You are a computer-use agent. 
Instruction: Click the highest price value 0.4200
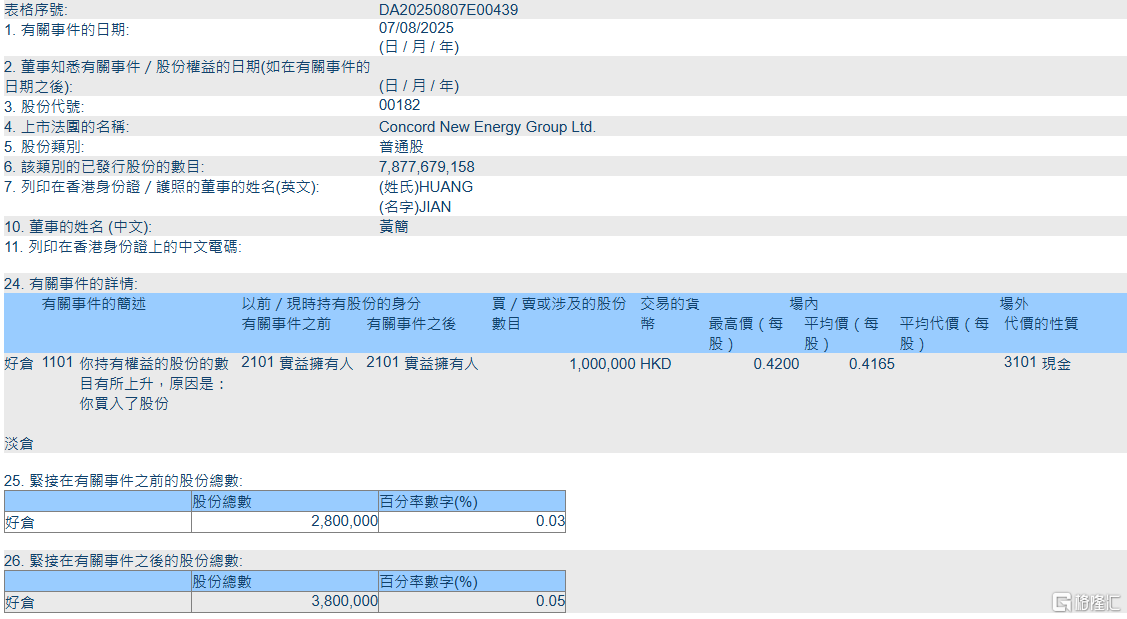pos(776,365)
